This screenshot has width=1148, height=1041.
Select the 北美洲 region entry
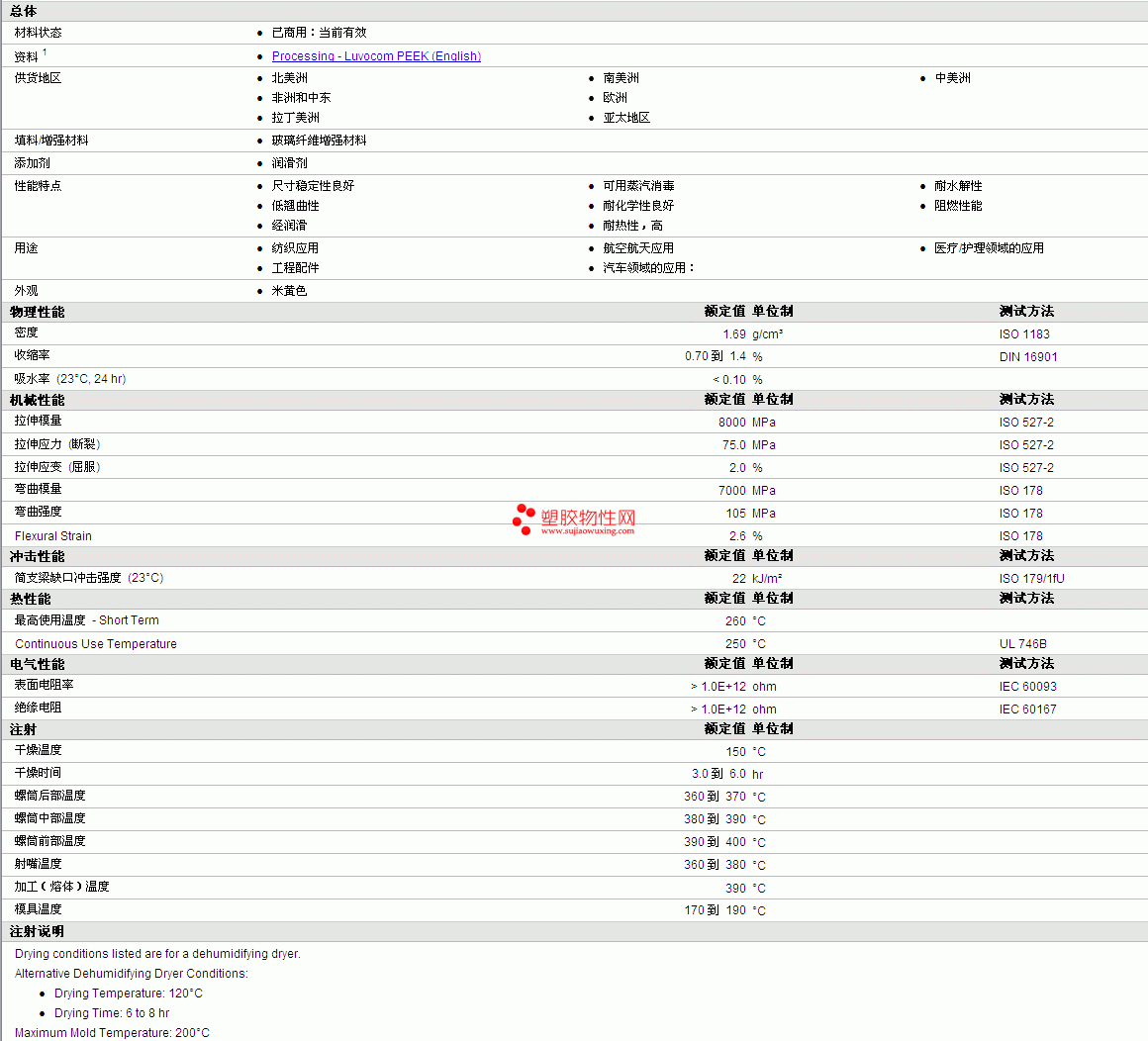point(290,78)
